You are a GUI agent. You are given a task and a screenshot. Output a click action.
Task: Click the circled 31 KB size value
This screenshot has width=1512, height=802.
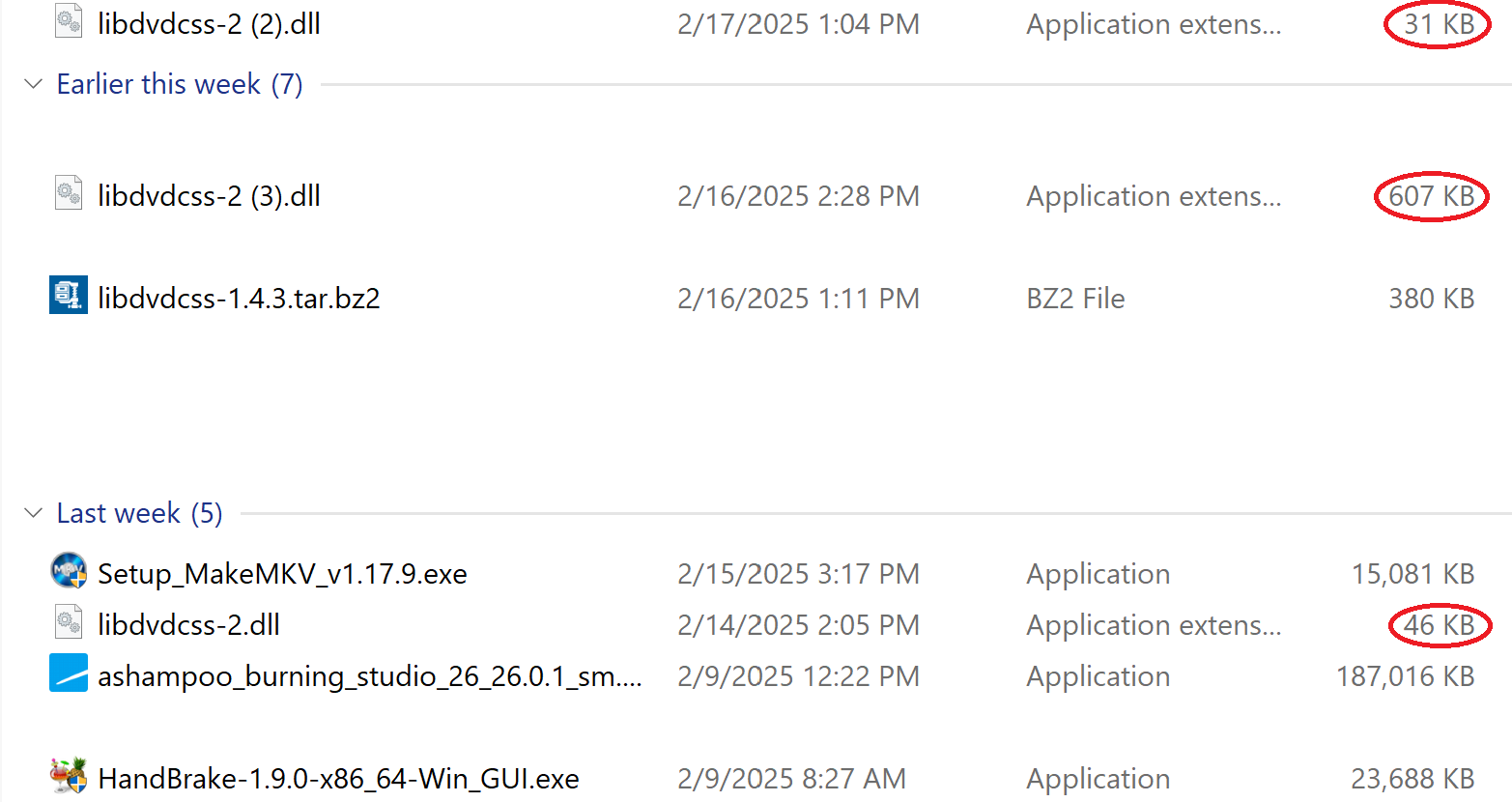point(1439,24)
